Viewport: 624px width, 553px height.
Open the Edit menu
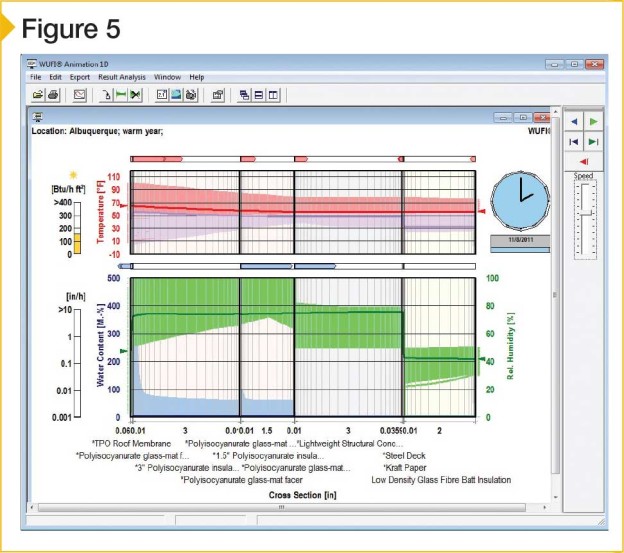tap(55, 77)
